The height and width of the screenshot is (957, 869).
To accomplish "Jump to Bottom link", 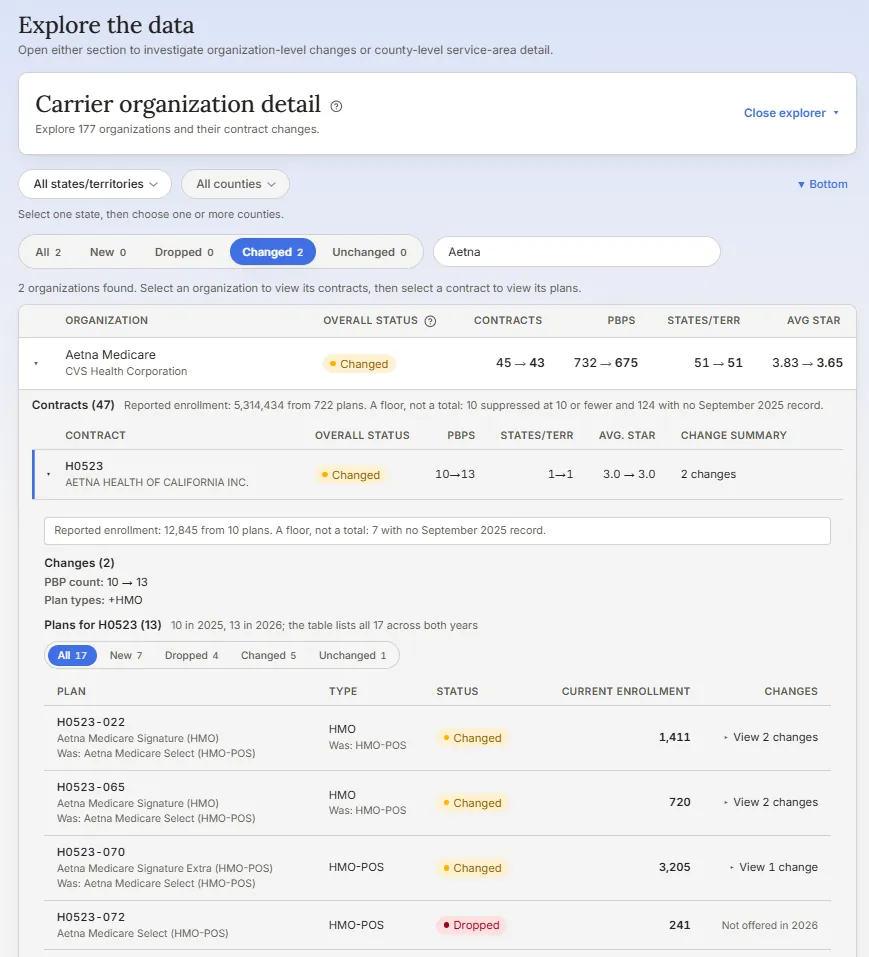I will (822, 184).
